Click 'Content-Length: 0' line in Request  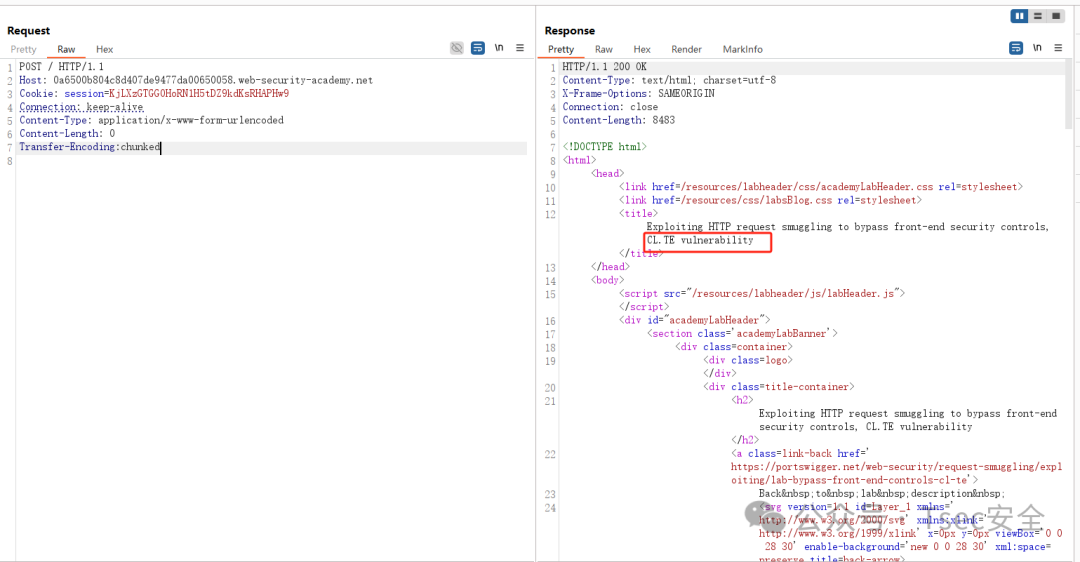pyautogui.click(x=67, y=134)
